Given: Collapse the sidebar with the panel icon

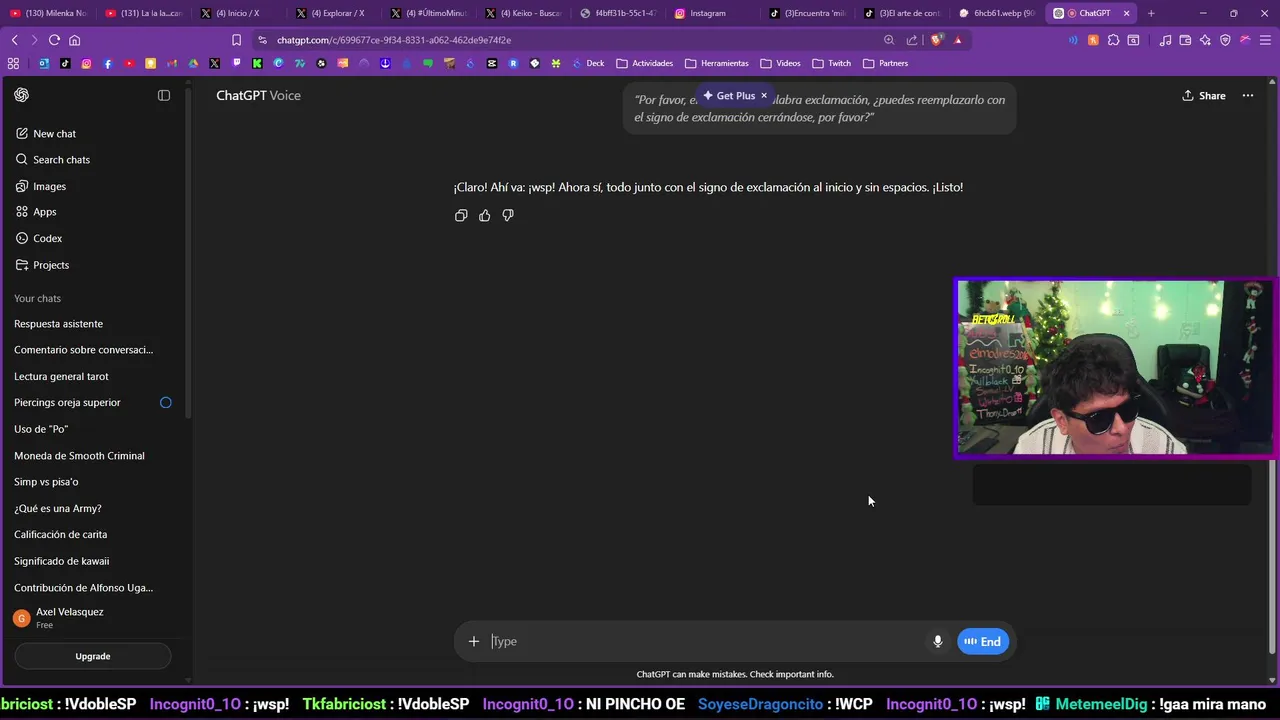Looking at the screenshot, I should pos(164,95).
